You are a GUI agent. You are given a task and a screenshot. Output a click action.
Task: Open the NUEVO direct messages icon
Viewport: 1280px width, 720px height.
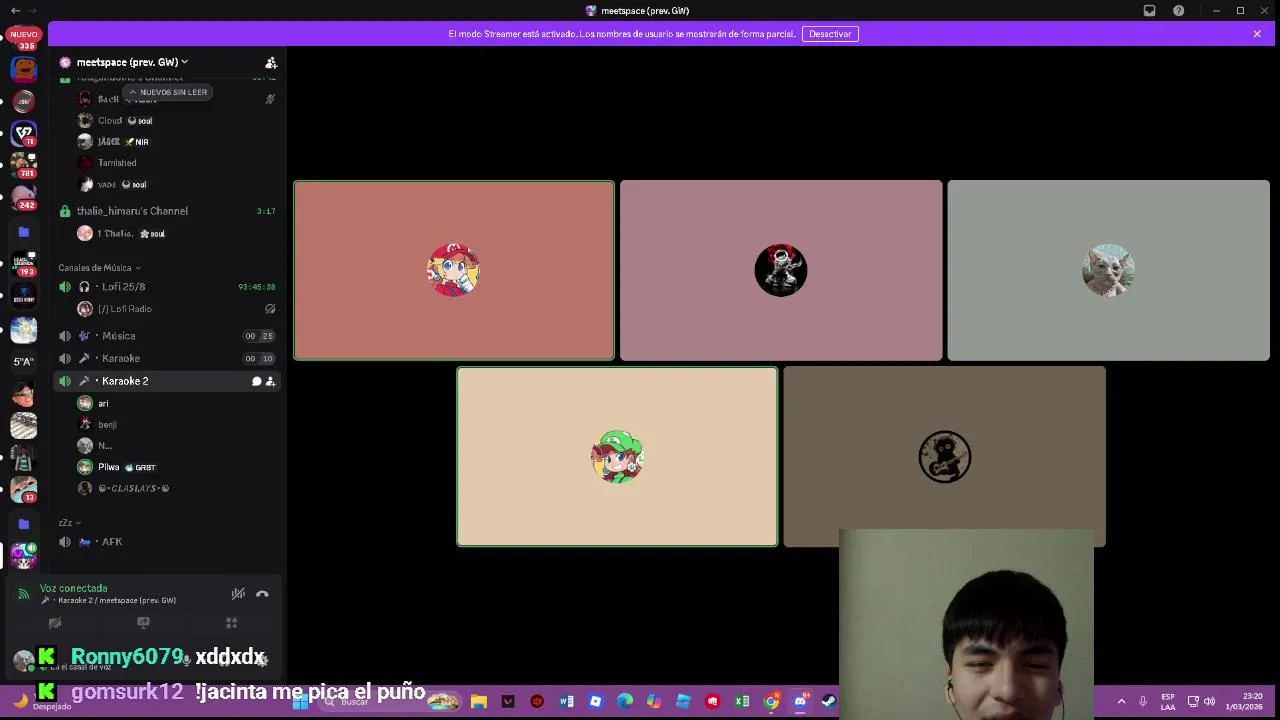[x=24, y=37]
